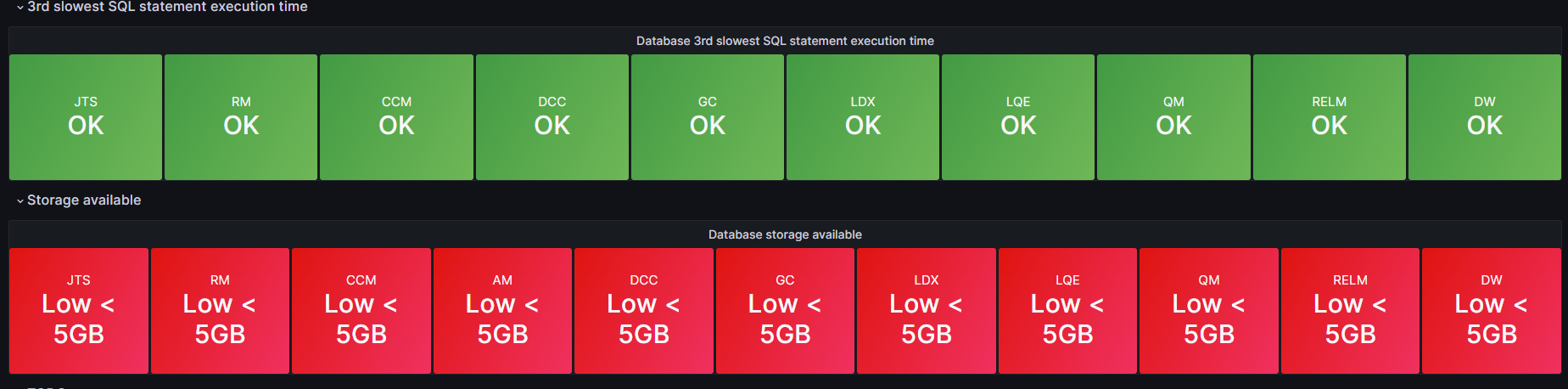Image resolution: width=1568 pixels, height=389 pixels.
Task: Select the CCM OK green tile
Action: tap(396, 117)
